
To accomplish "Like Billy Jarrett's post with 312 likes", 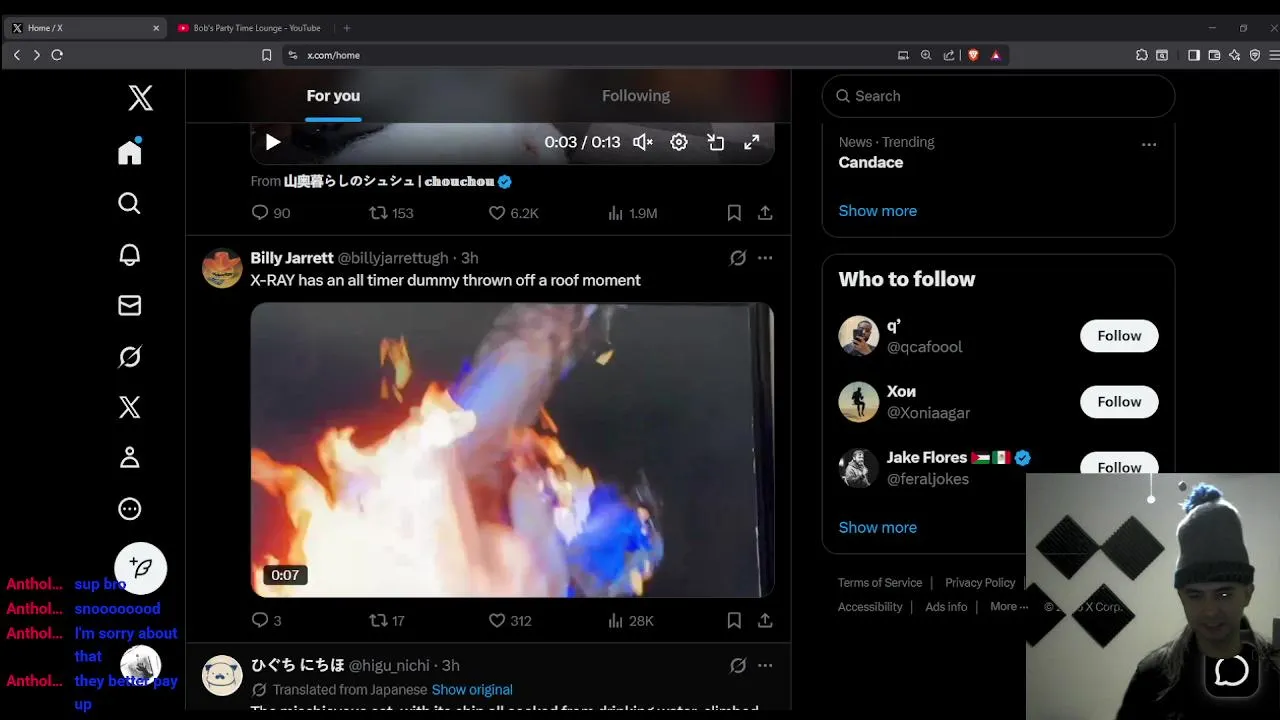I will click(510, 621).
